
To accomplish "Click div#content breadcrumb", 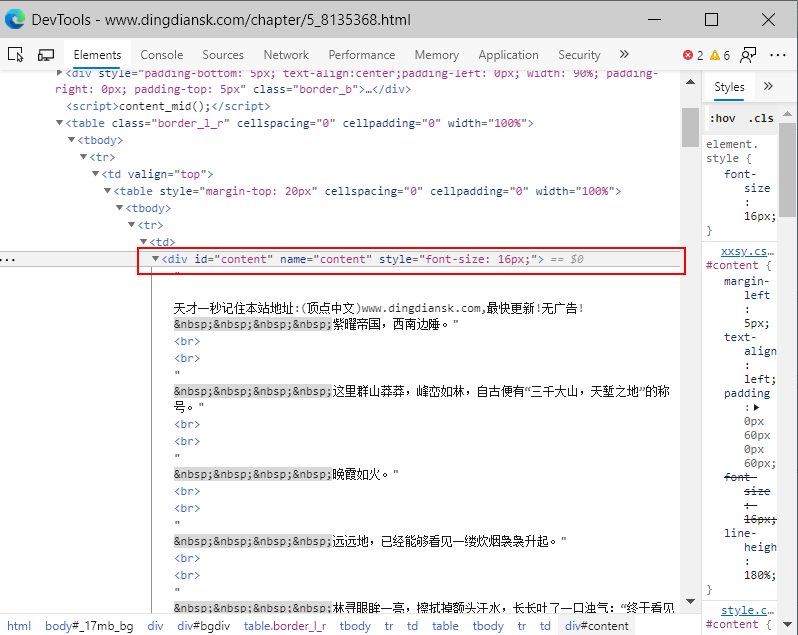I will 596,626.
